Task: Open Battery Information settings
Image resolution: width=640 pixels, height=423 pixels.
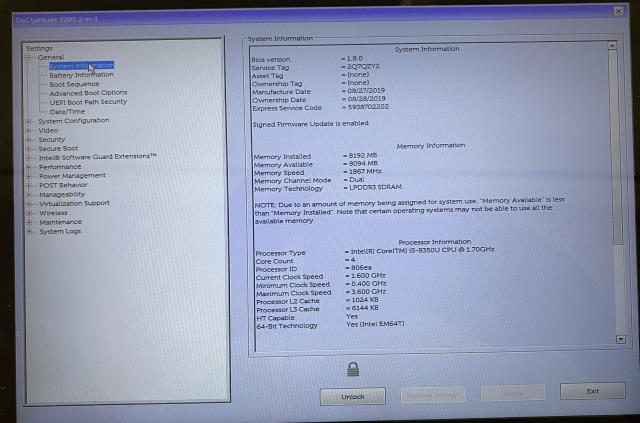Action: coord(81,75)
